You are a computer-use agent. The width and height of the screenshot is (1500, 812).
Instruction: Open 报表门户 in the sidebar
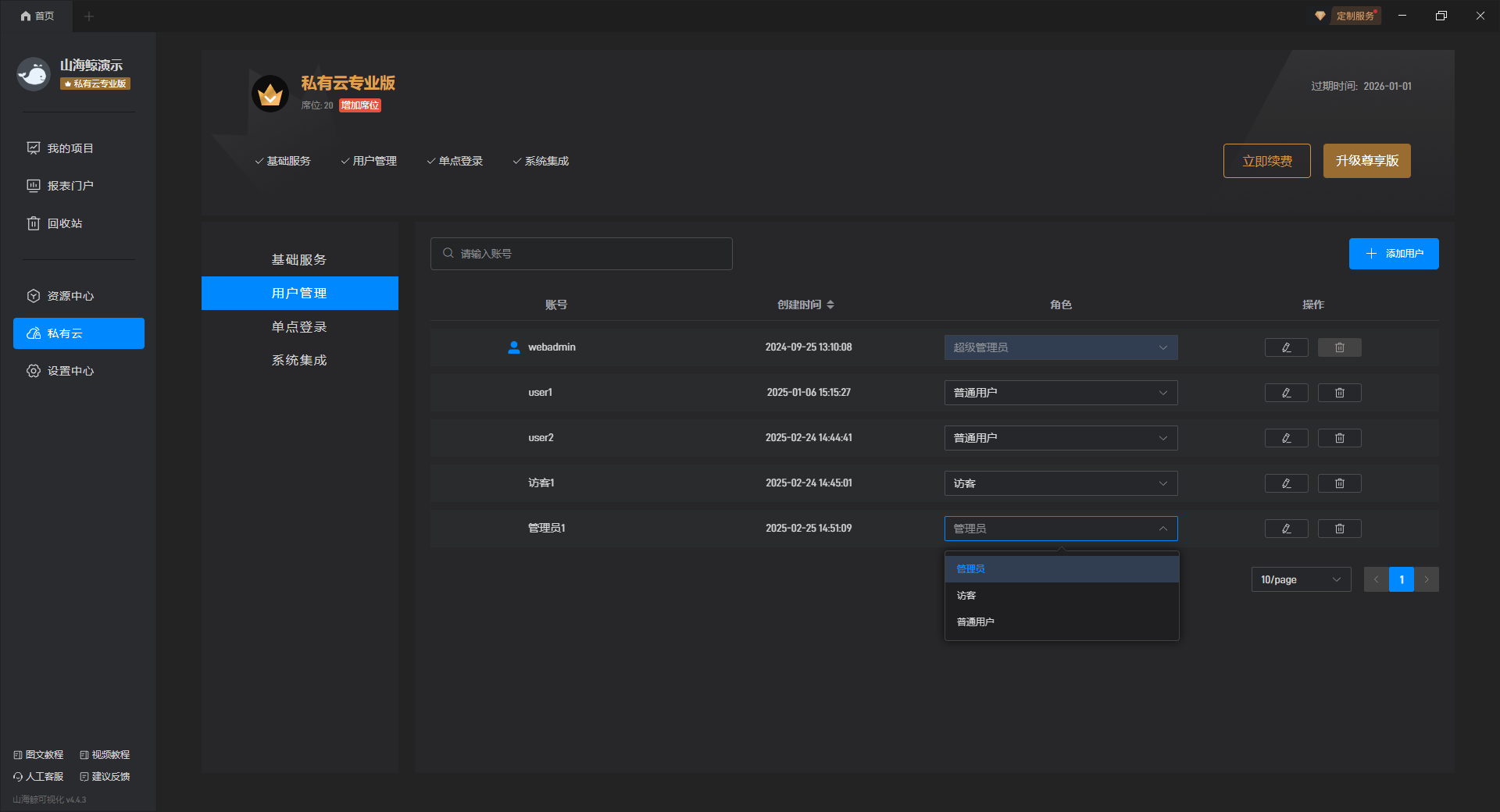[x=79, y=186]
